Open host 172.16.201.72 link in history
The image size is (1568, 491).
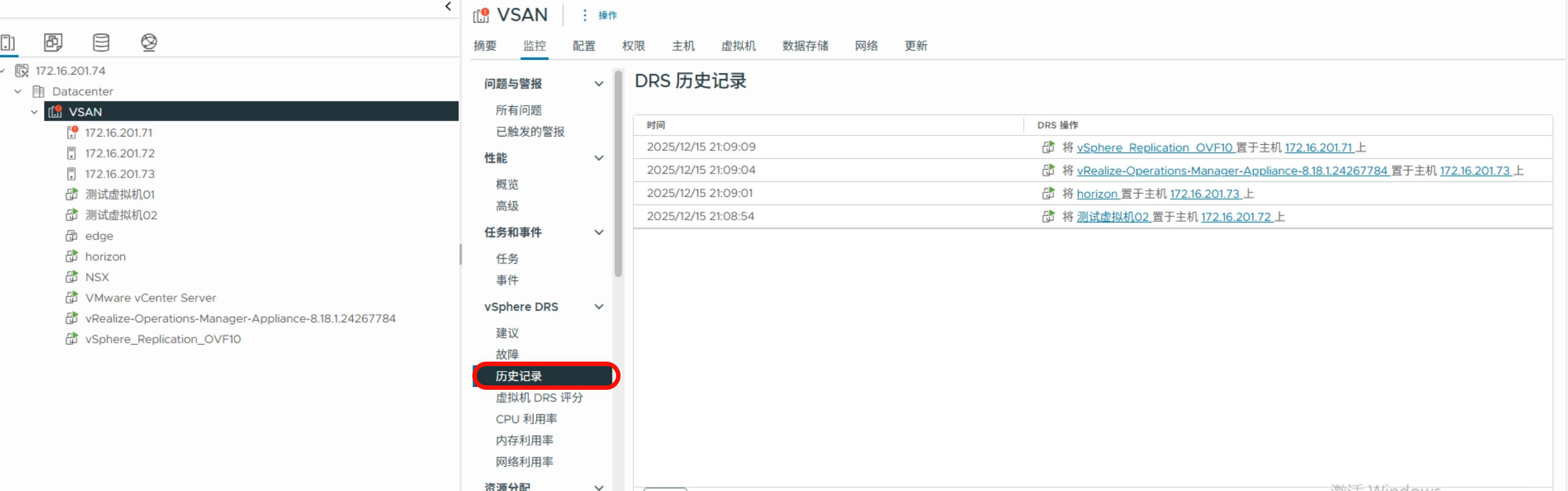click(x=1236, y=217)
